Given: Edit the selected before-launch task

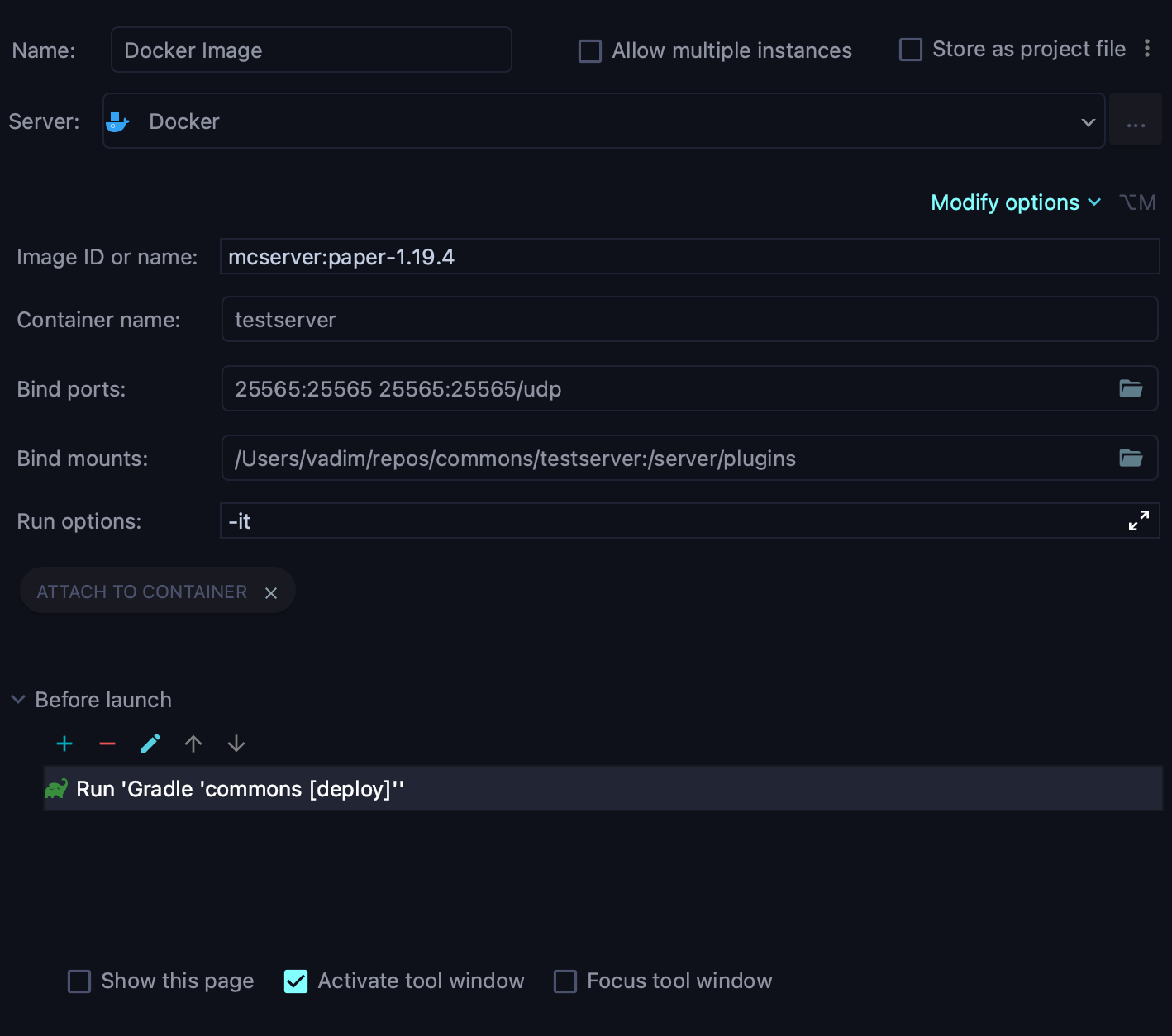Looking at the screenshot, I should pyautogui.click(x=150, y=744).
